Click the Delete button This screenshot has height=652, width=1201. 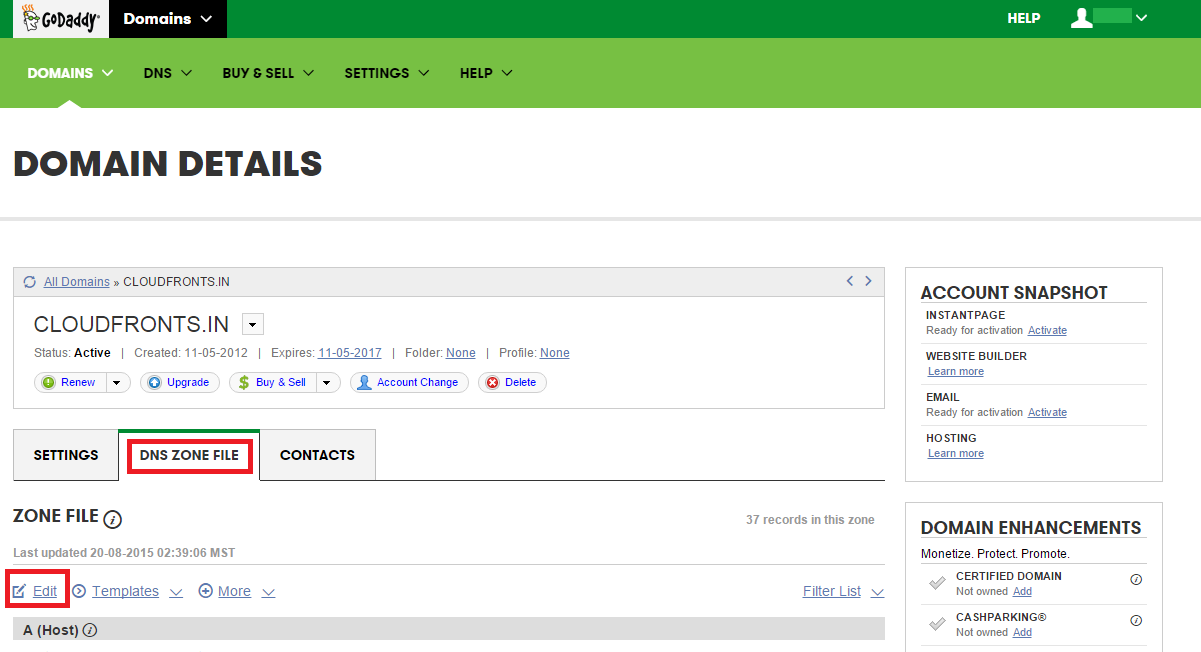pyautogui.click(x=512, y=382)
